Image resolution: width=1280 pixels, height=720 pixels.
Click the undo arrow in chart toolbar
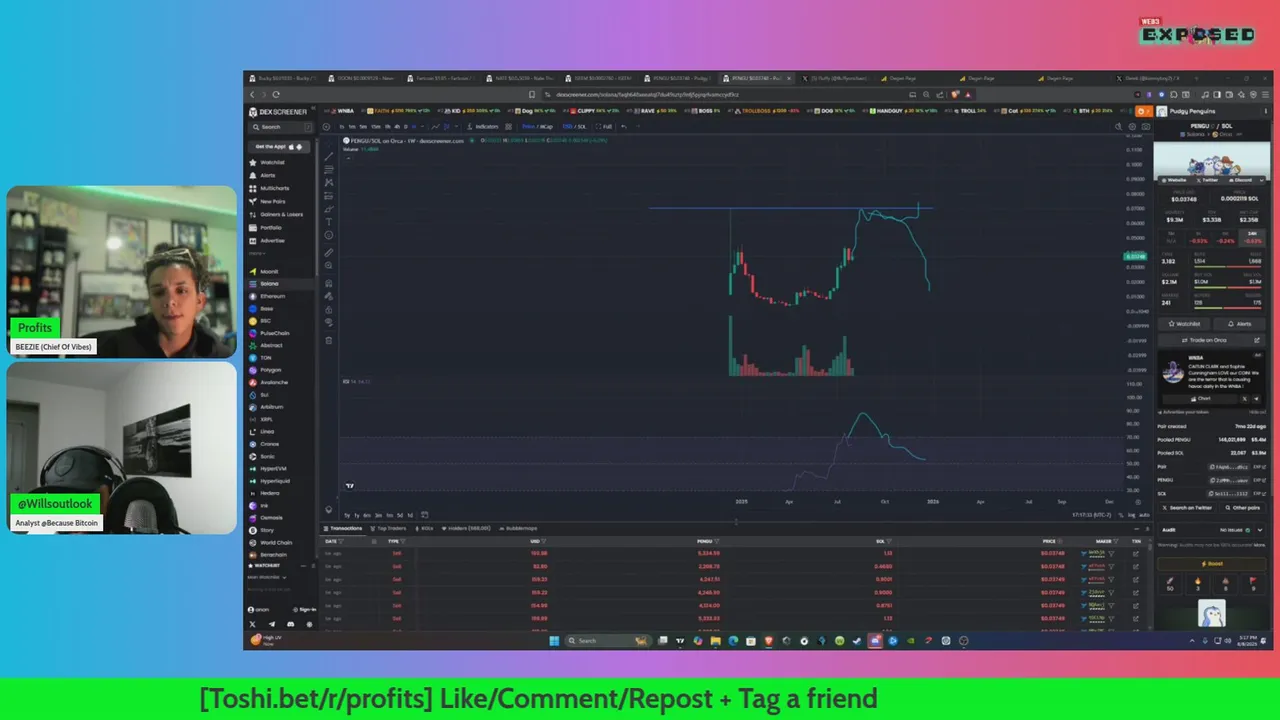pyautogui.click(x=623, y=127)
